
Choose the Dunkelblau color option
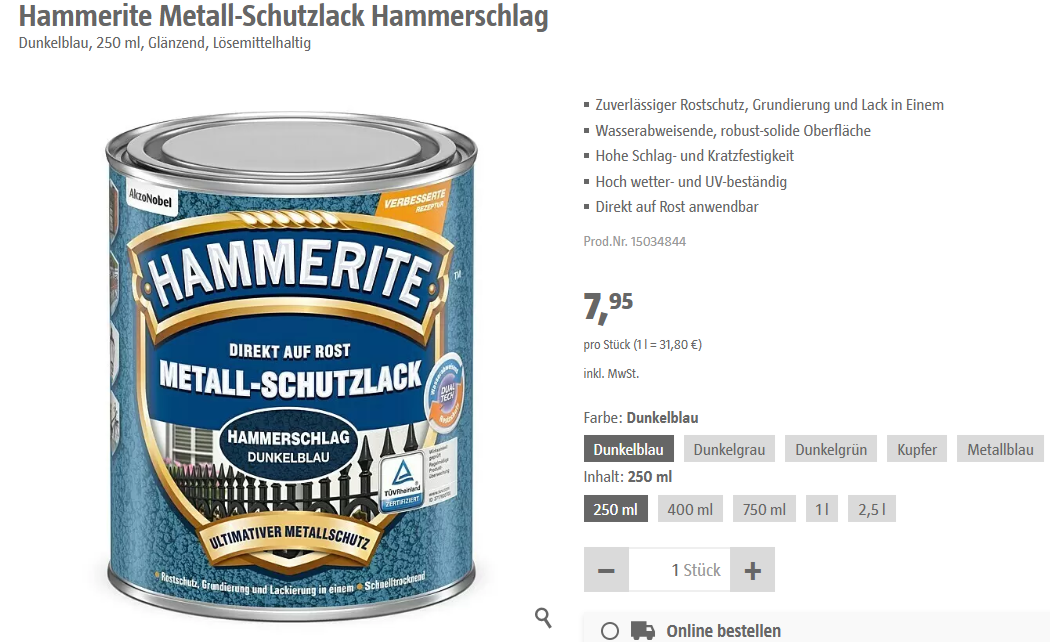click(x=628, y=449)
